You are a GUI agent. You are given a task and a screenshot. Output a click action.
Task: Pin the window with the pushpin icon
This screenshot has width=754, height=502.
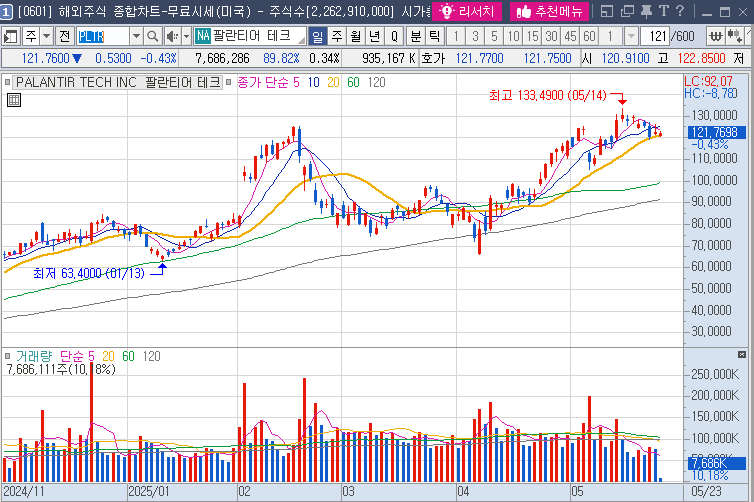646,12
